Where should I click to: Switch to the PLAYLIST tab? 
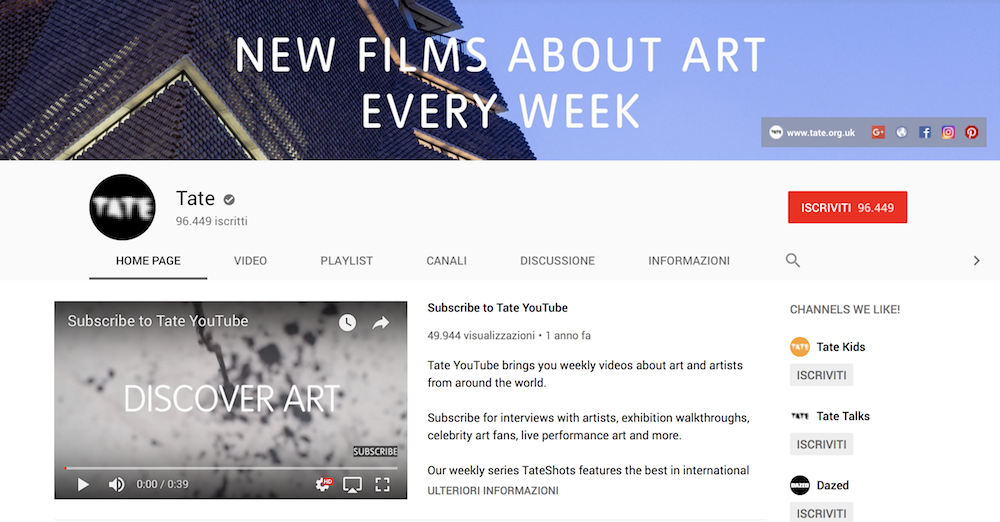click(346, 260)
